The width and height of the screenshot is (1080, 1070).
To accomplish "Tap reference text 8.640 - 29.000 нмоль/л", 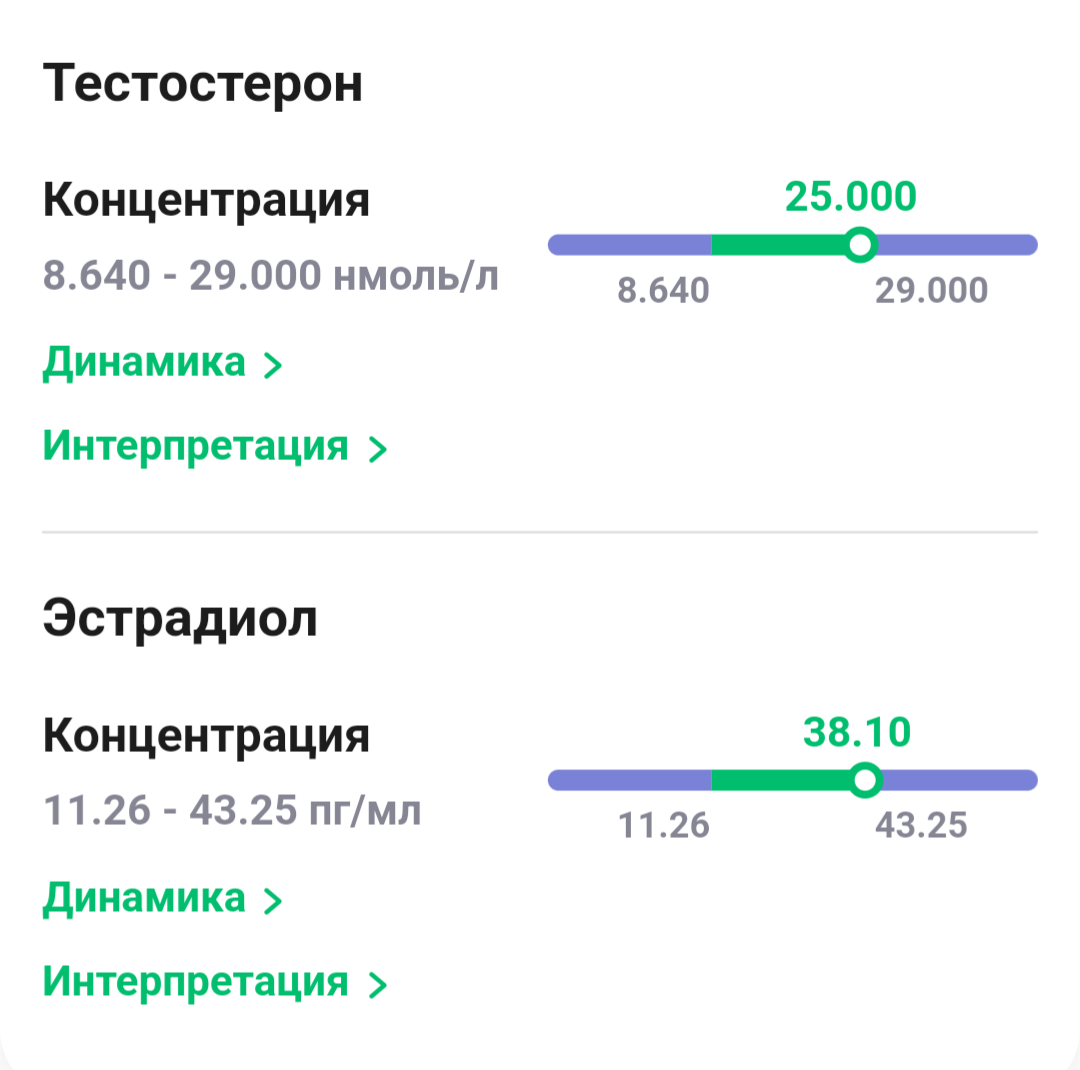I will tap(270, 274).
